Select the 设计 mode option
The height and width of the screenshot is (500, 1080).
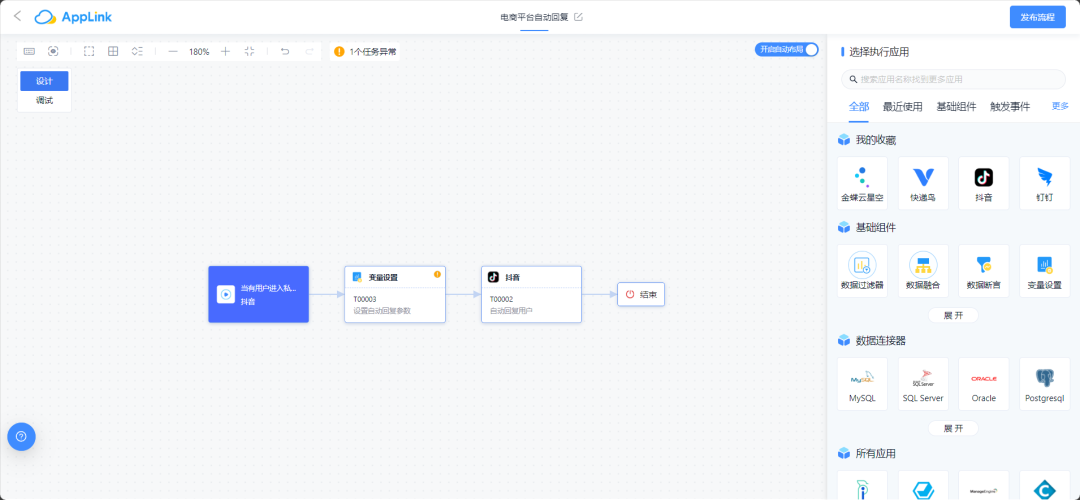click(x=45, y=81)
